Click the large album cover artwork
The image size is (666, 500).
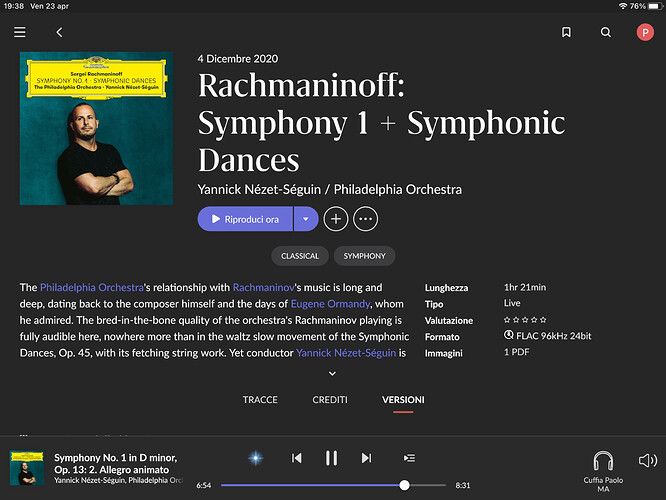(96, 128)
